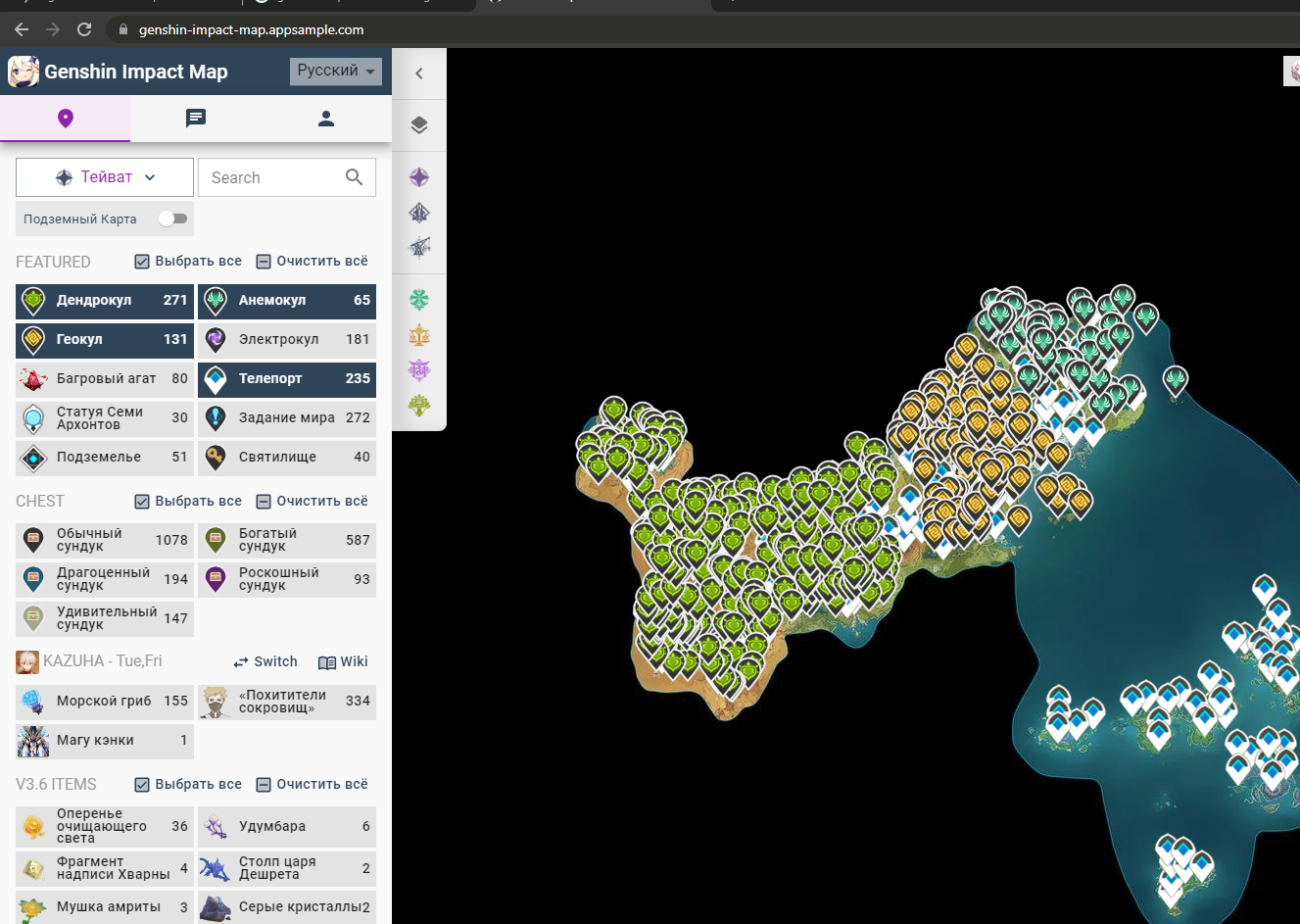
Task: Enable the «Похитители сокровищ» filter
Action: tap(287, 702)
